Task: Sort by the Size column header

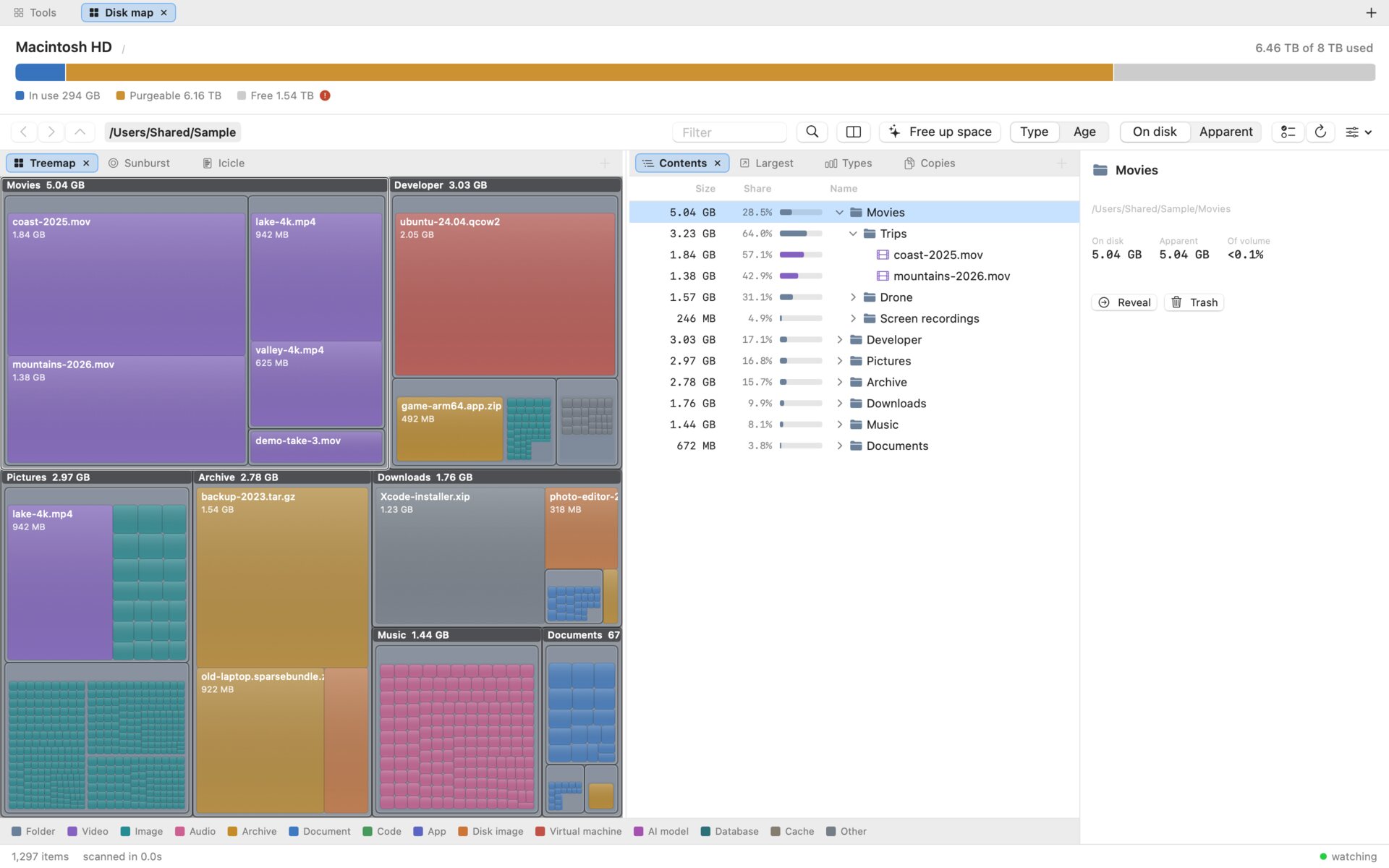Action: pos(705,188)
